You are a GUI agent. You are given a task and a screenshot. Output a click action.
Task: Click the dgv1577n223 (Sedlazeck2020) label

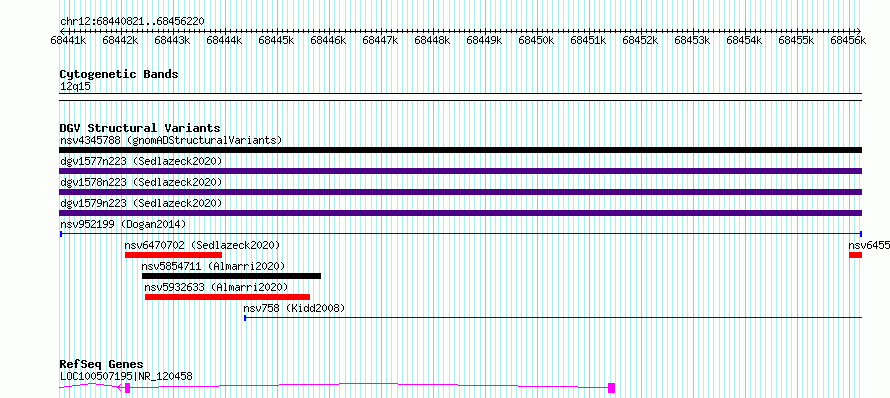point(141,161)
